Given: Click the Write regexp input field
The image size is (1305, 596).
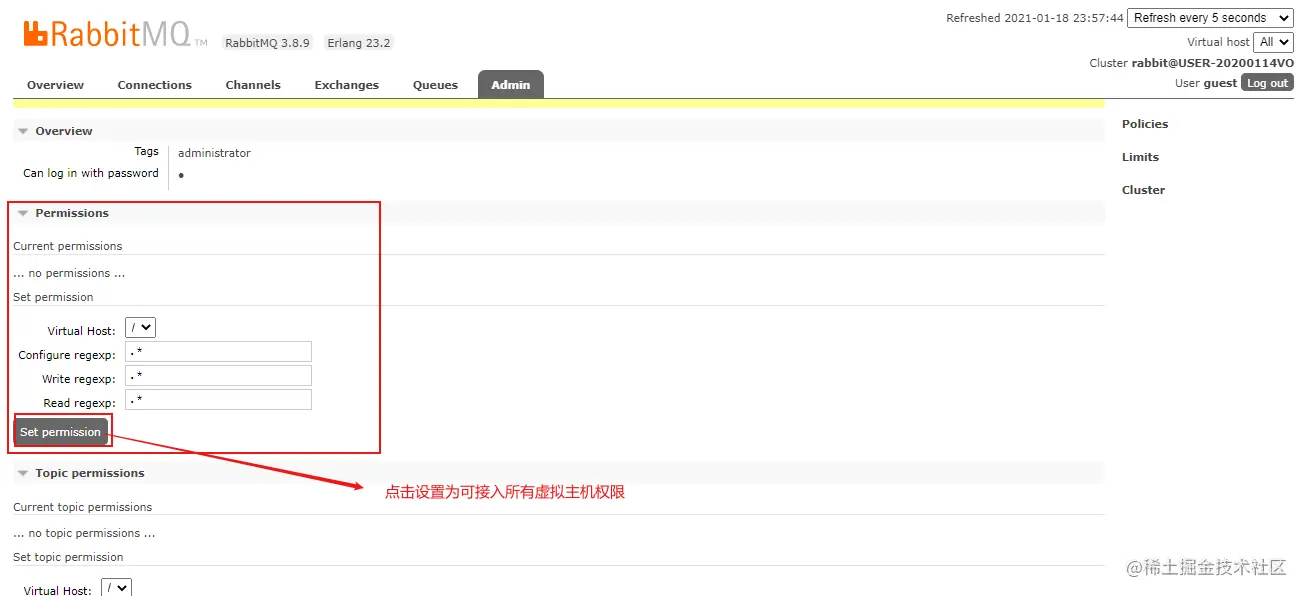Looking at the screenshot, I should (218, 376).
